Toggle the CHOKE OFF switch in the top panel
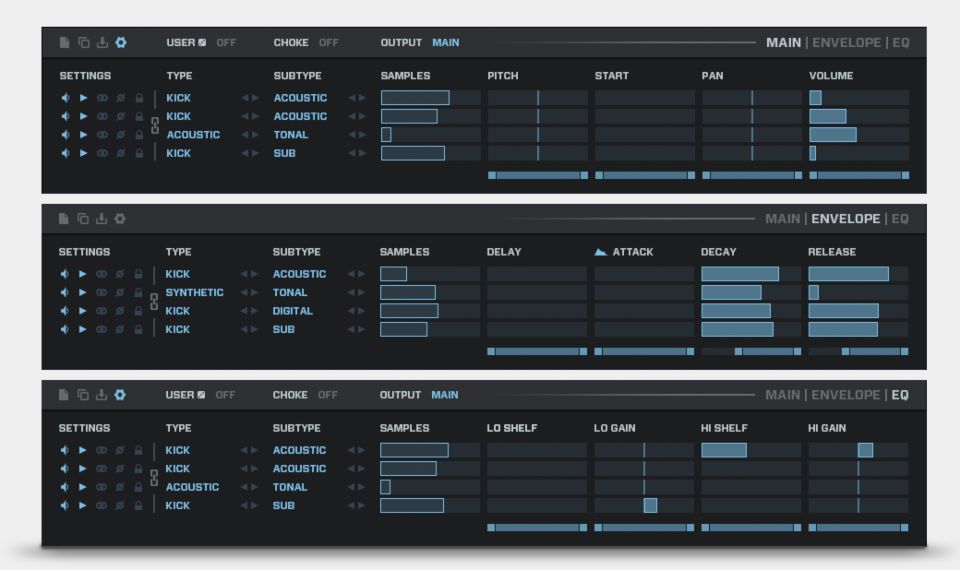 tap(328, 42)
